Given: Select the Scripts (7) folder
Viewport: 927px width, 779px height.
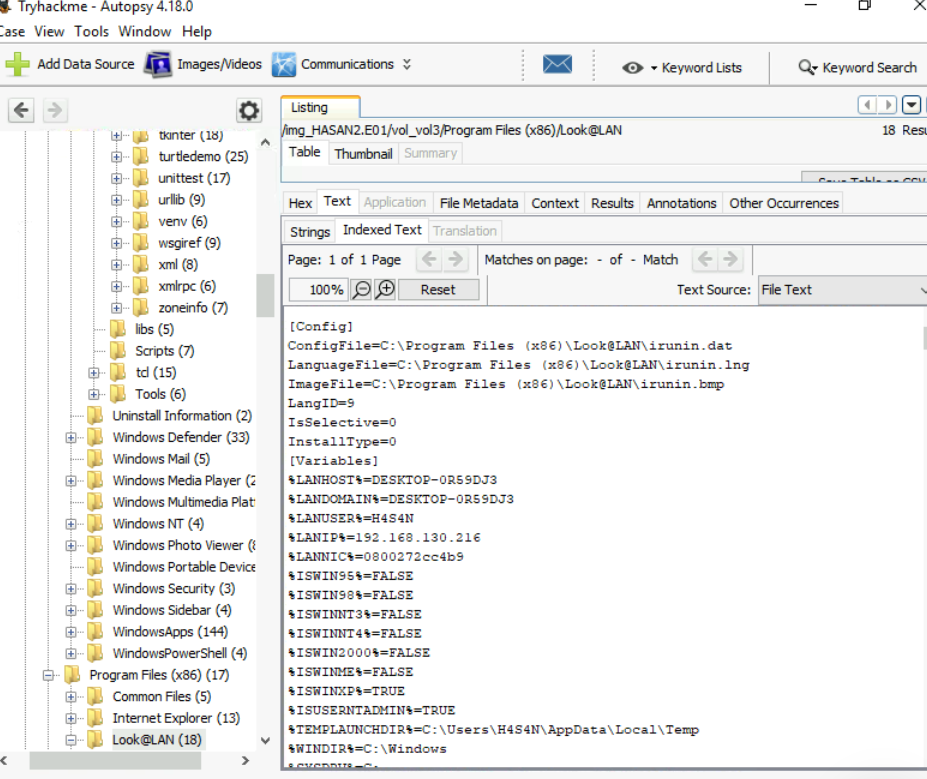Looking at the screenshot, I should point(164,351).
